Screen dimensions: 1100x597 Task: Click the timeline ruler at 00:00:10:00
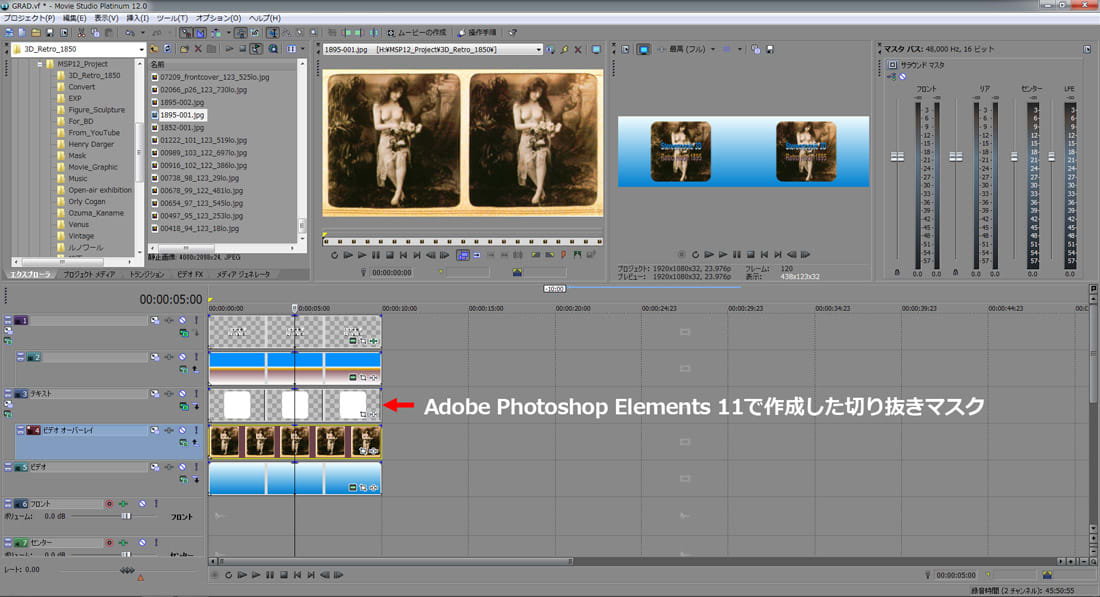click(399, 308)
